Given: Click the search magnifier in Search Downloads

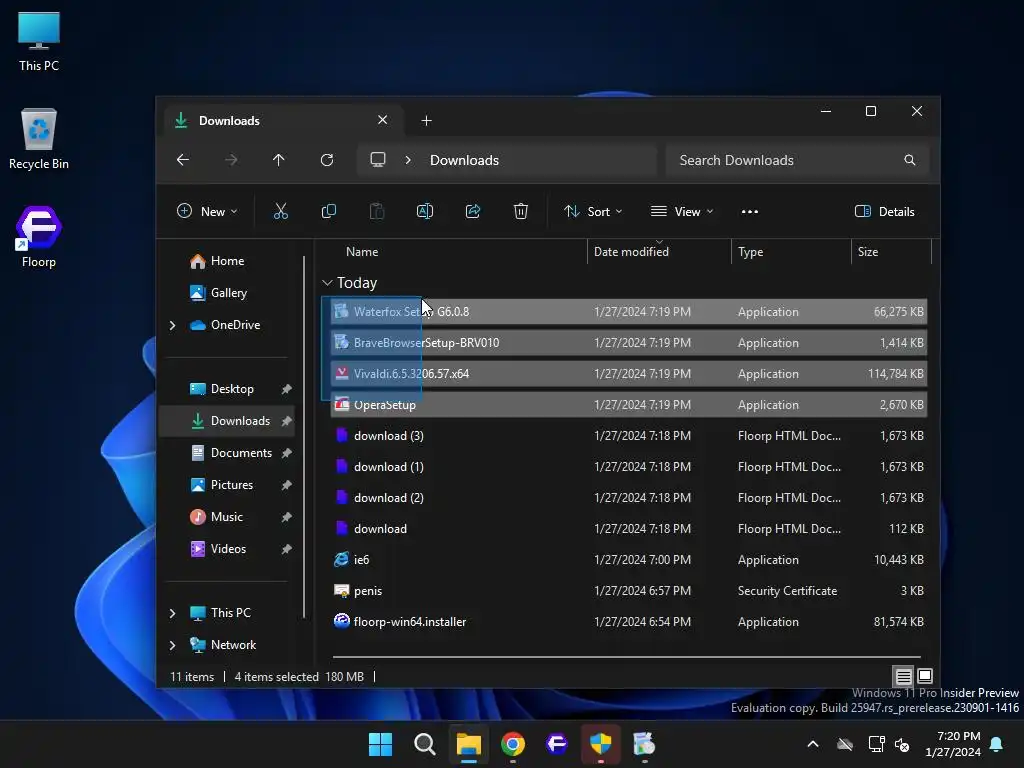Looking at the screenshot, I should tap(909, 160).
